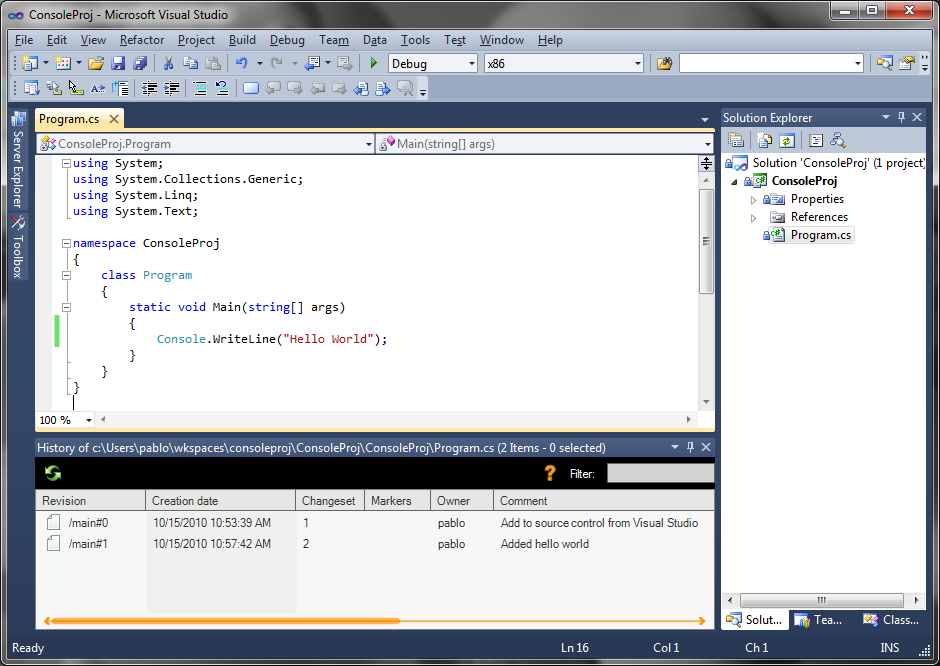The height and width of the screenshot is (666, 940).
Task: Uncomment the selected lines icon
Action: pos(222,89)
